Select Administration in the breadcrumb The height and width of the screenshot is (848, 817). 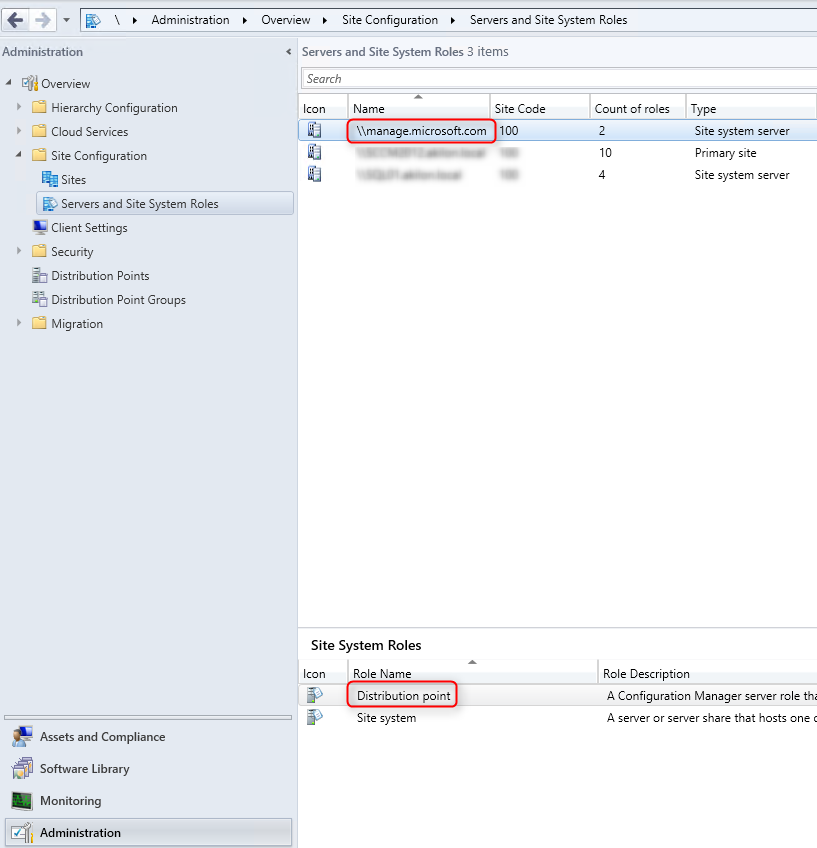(190, 20)
